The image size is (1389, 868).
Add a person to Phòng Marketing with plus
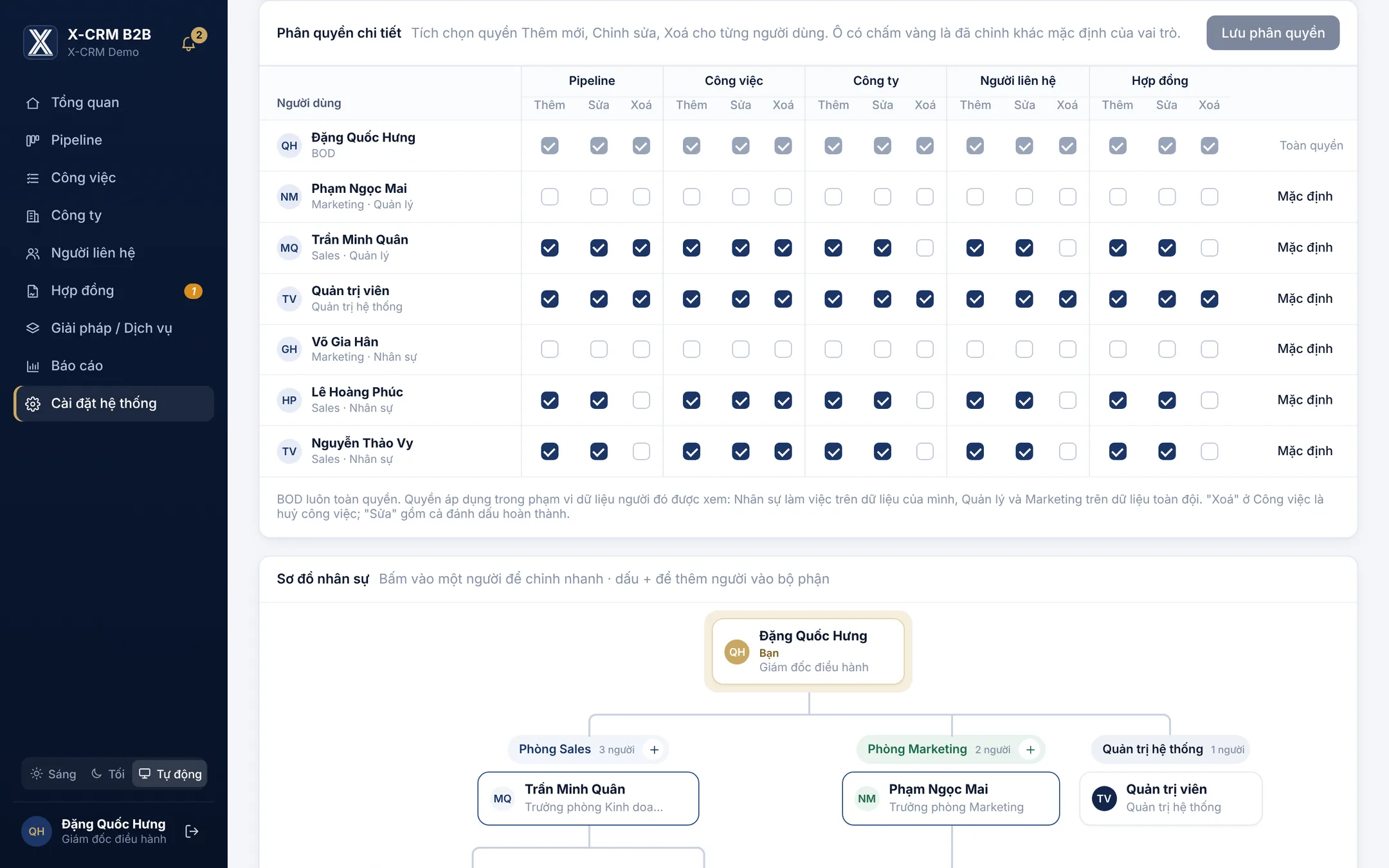pyautogui.click(x=1030, y=750)
